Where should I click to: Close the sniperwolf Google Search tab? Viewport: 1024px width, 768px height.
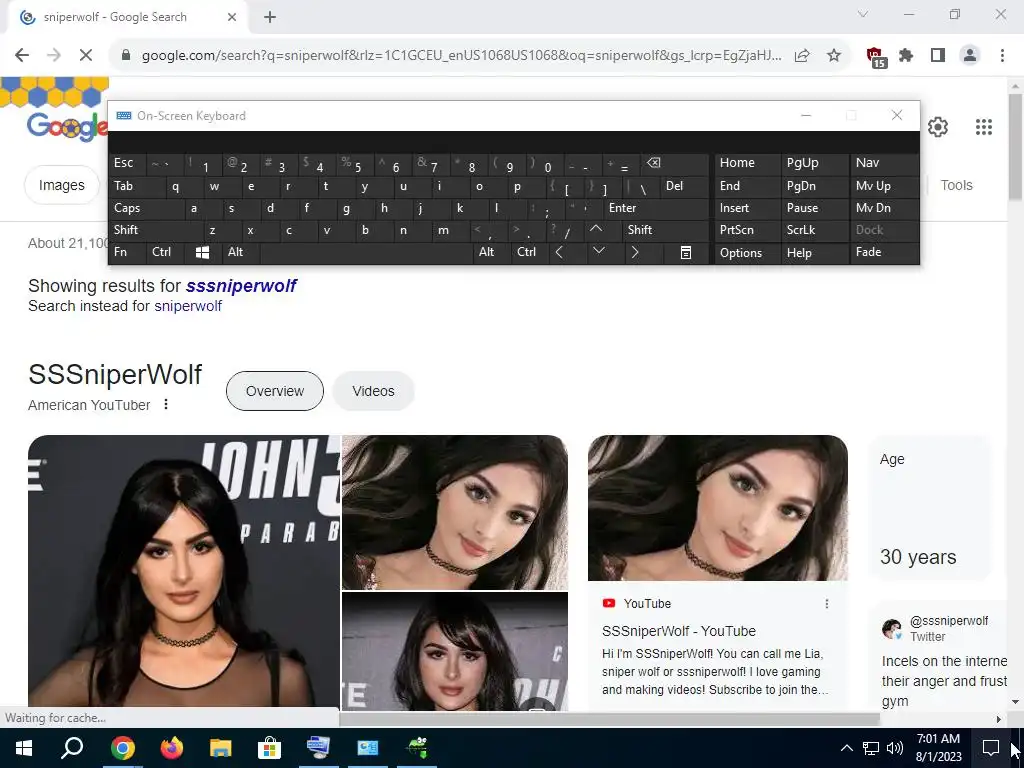pos(232,18)
